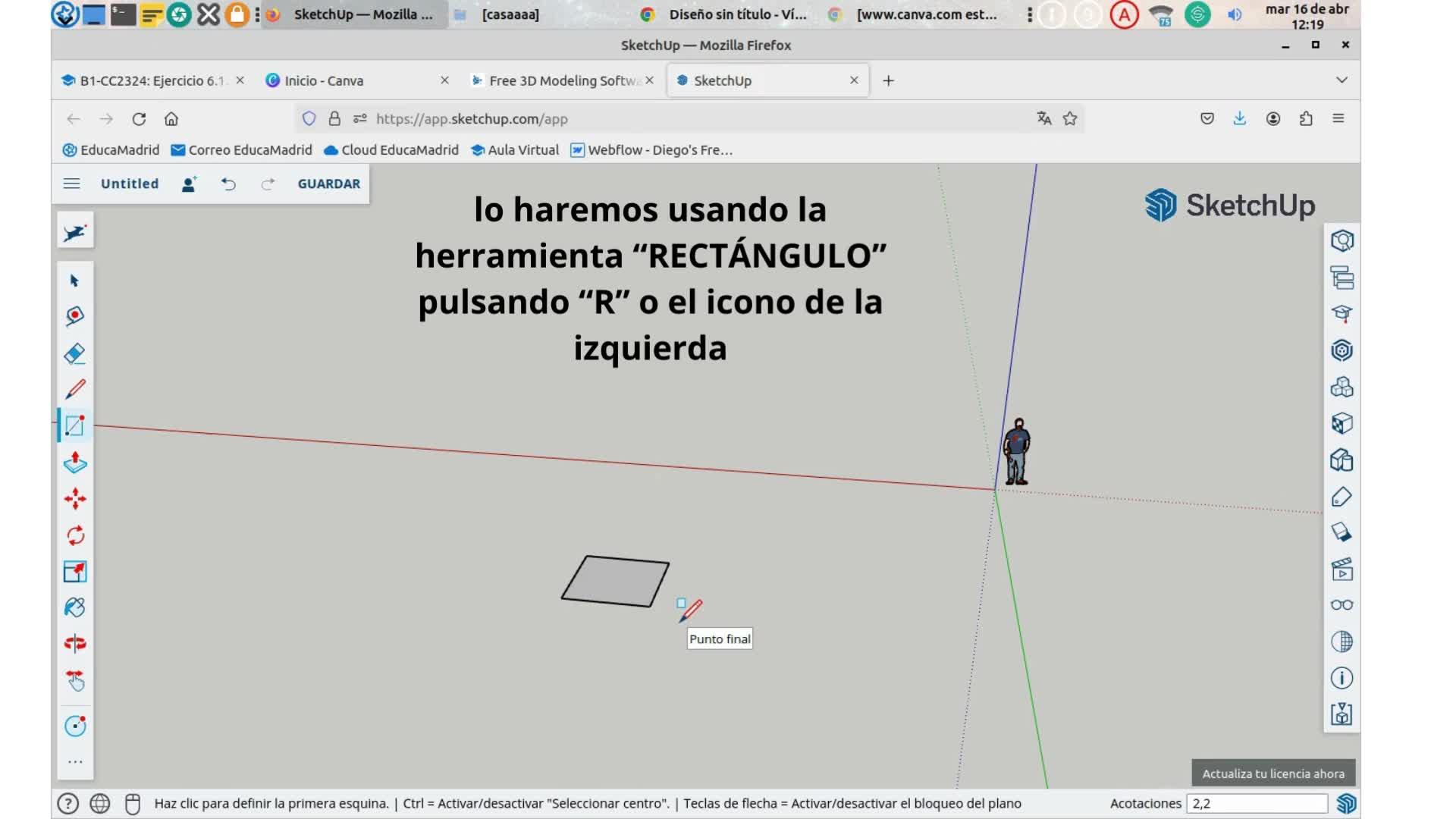1456x819 pixels.
Task: Open the terminal launcher in the panel
Action: coord(123,14)
